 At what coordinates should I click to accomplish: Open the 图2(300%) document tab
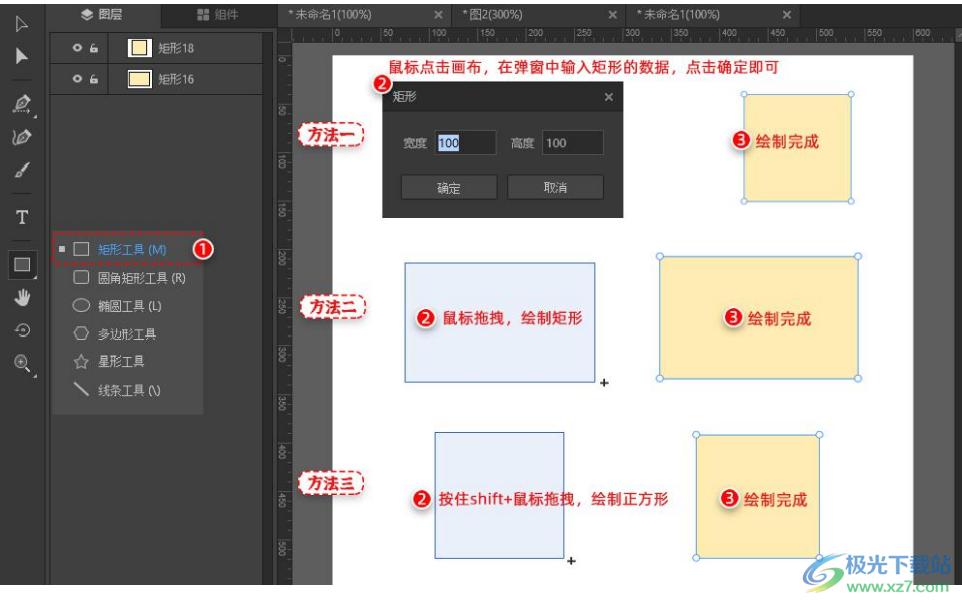[532, 15]
